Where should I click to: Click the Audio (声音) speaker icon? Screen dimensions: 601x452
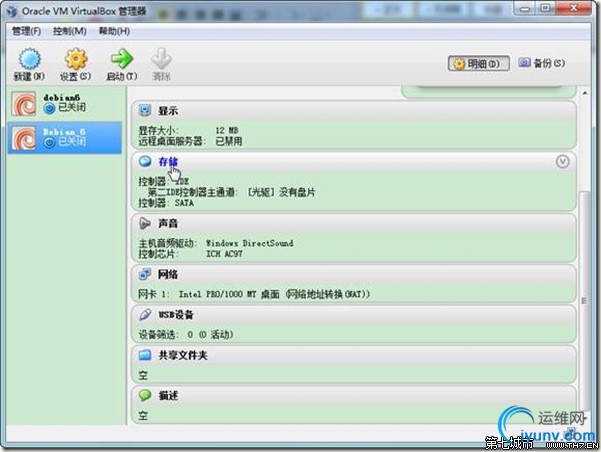(145, 223)
